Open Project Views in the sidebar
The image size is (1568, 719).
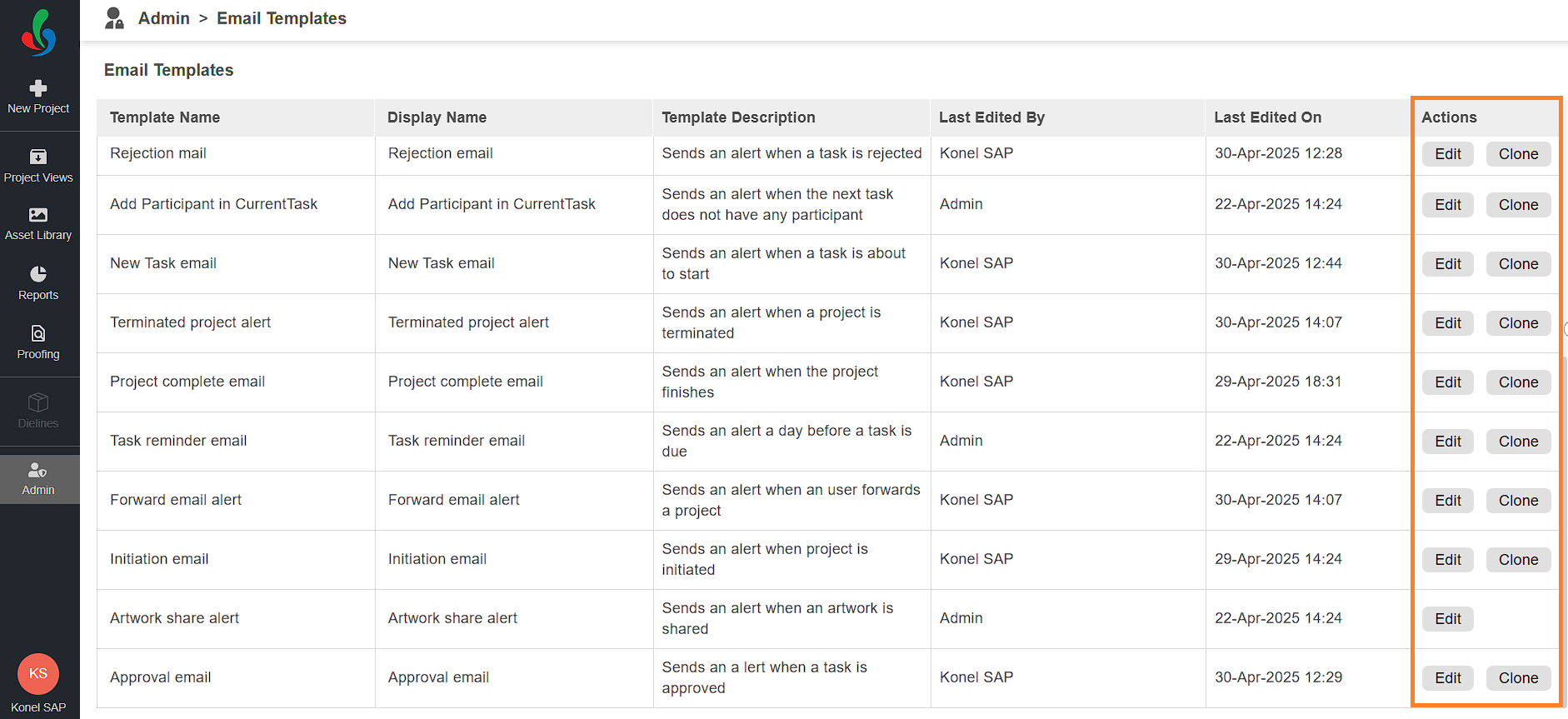pos(38,166)
